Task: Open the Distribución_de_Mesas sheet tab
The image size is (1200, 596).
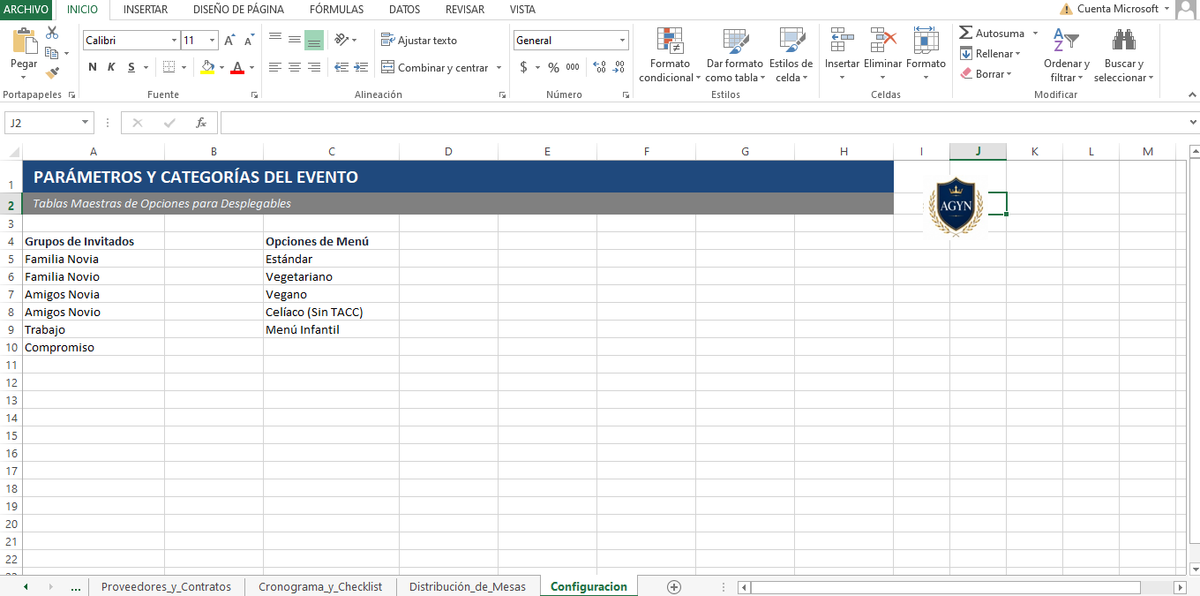Action: 467,587
